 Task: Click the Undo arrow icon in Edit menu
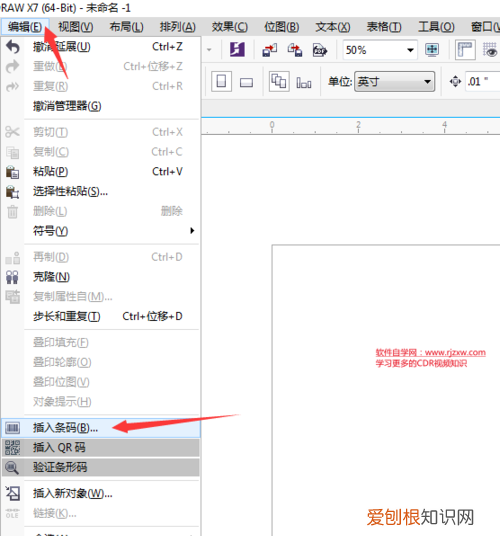click(x=13, y=47)
